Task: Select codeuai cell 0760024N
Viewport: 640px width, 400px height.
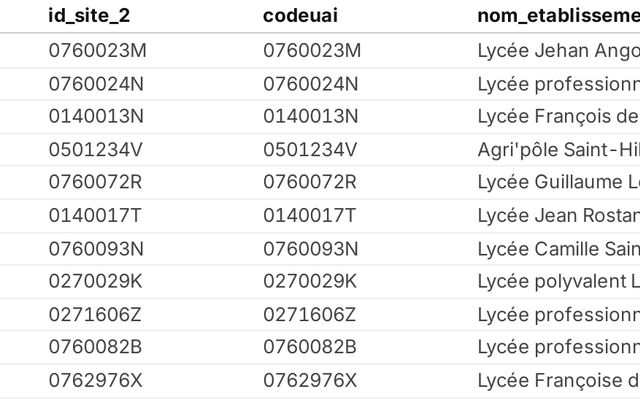Action: pyautogui.click(x=311, y=84)
